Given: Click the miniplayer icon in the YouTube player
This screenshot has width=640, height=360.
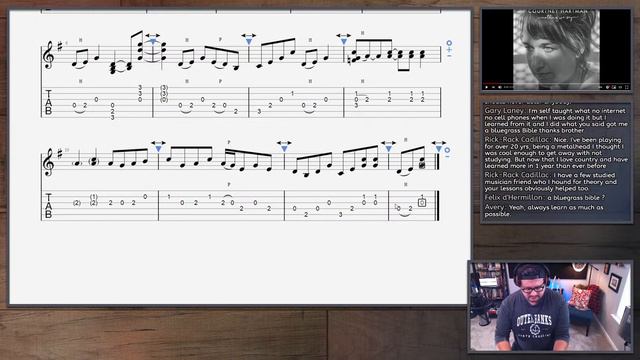Looking at the screenshot, I should (614, 87).
